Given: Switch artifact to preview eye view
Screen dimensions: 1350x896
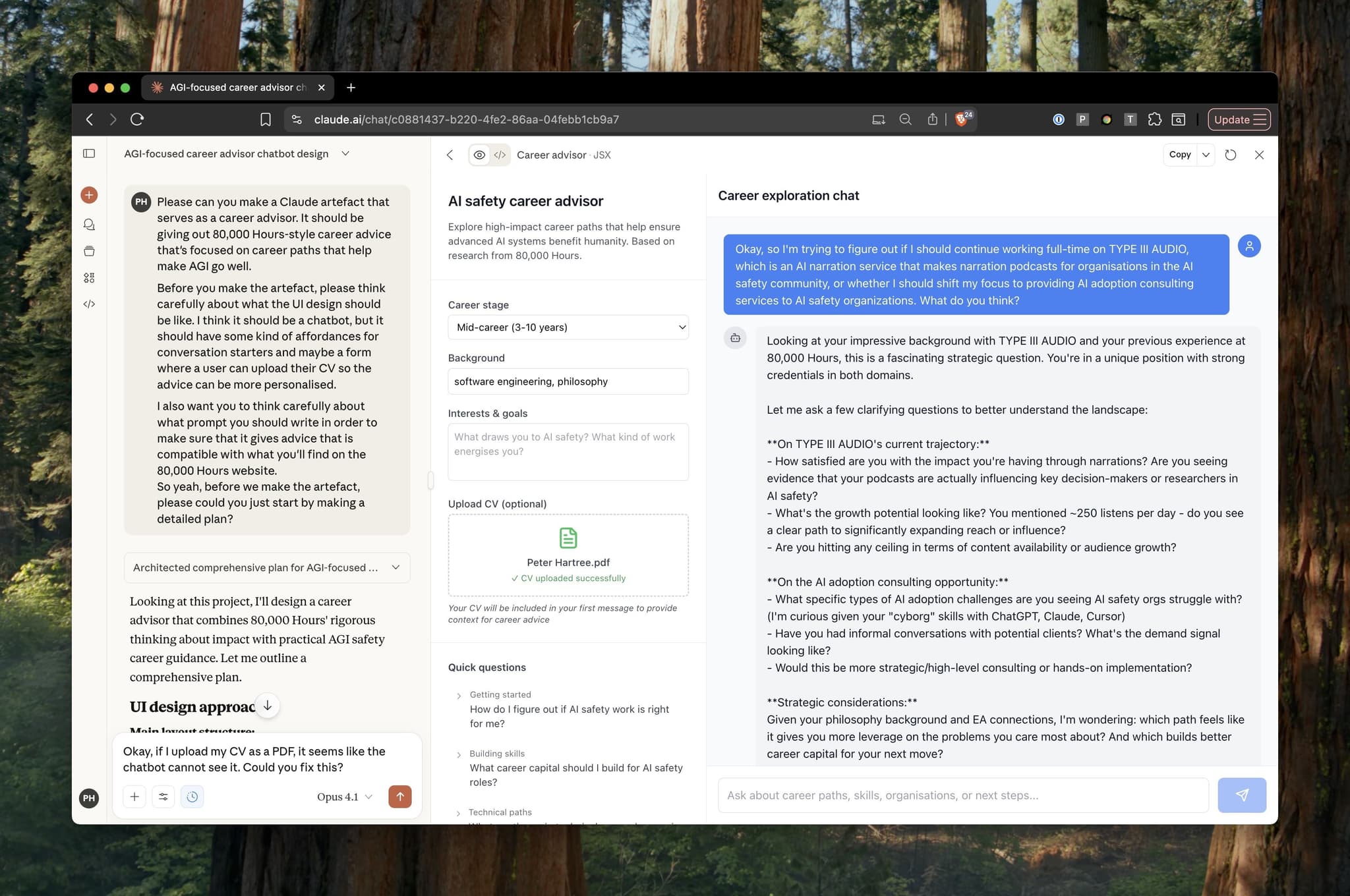Looking at the screenshot, I should [x=479, y=155].
